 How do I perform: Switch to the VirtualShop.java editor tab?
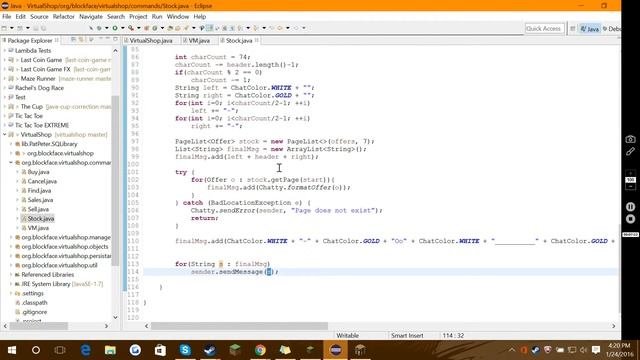(x=150, y=40)
